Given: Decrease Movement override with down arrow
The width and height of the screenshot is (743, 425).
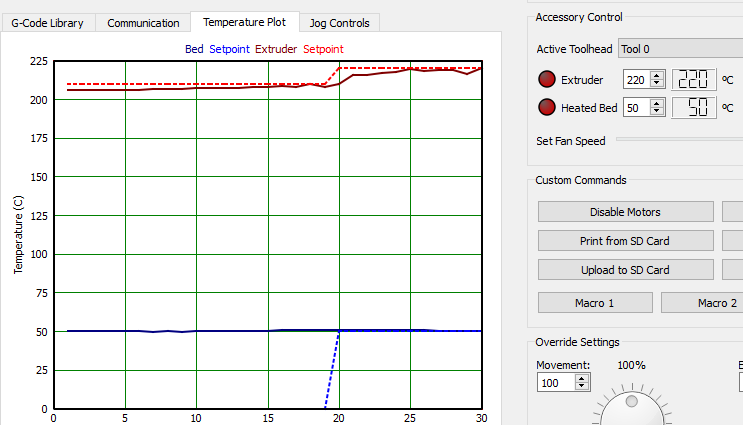Looking at the screenshot, I should 581,386.
